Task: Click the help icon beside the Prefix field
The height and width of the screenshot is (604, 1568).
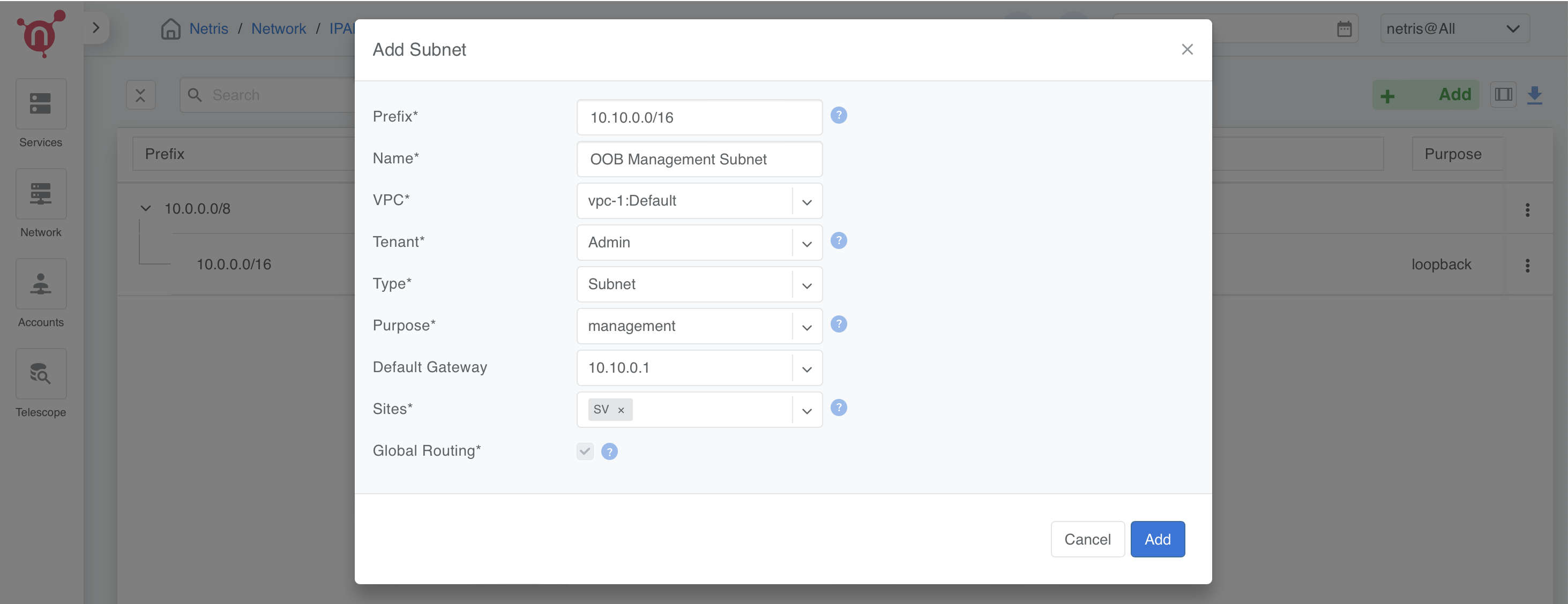Action: [839, 115]
